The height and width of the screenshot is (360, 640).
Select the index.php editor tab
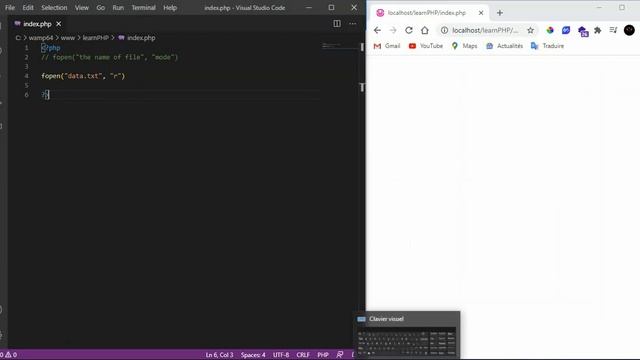coord(37,24)
